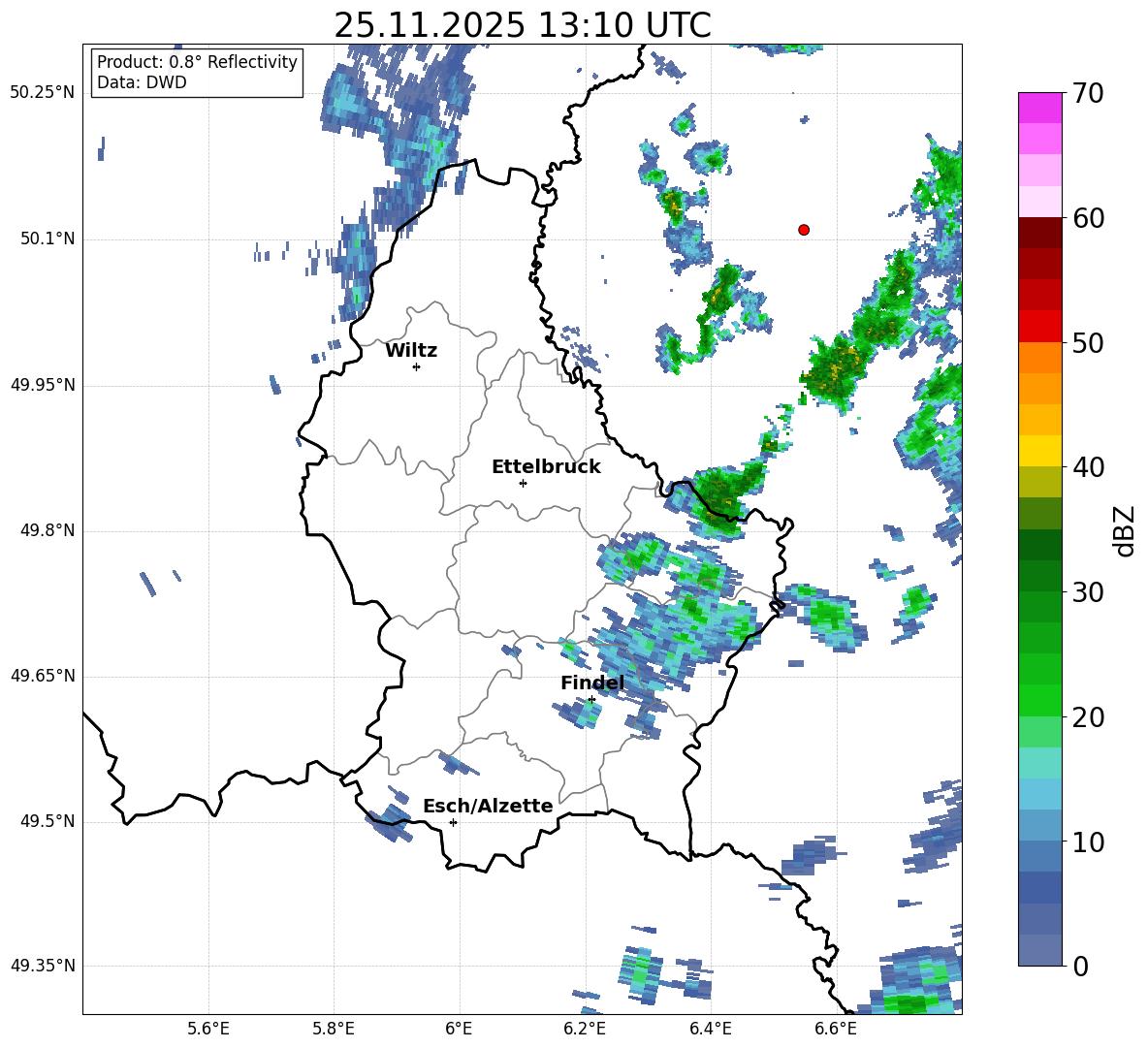Click the Ettelbruck station cross marker
The width and height of the screenshot is (1148, 1048).
523,483
